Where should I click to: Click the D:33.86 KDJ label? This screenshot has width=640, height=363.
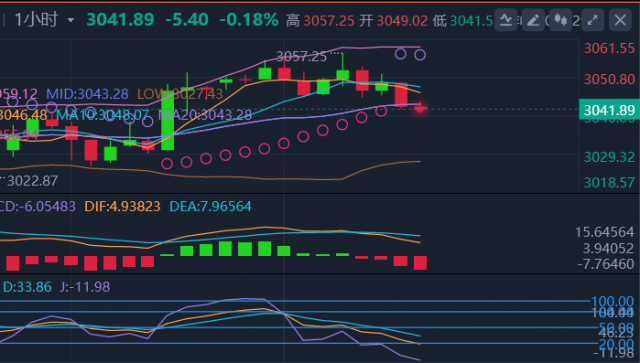pos(27,287)
